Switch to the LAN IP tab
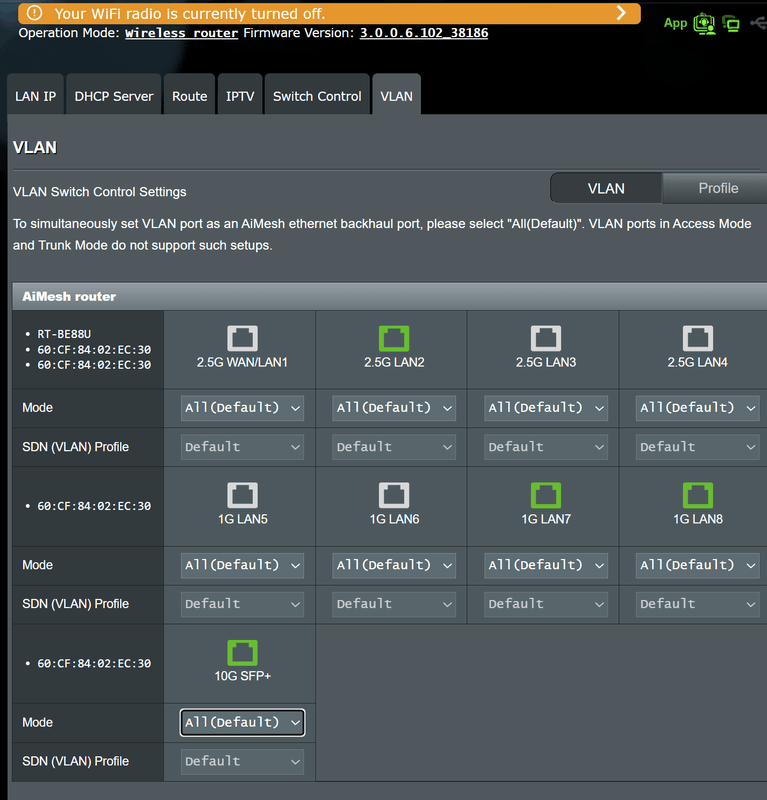 [x=36, y=96]
